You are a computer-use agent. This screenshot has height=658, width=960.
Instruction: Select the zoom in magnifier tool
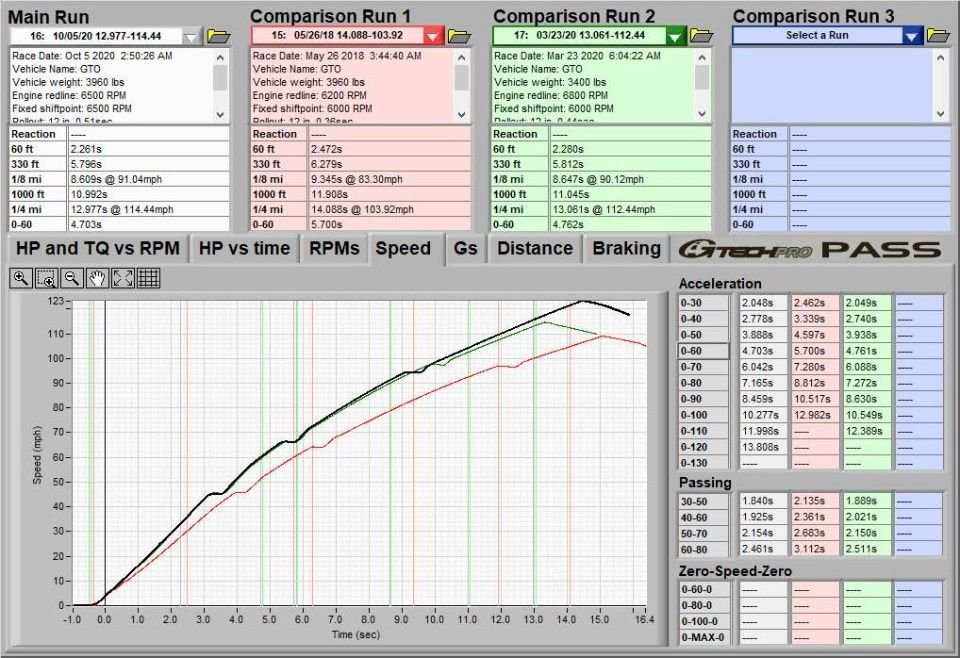21,279
